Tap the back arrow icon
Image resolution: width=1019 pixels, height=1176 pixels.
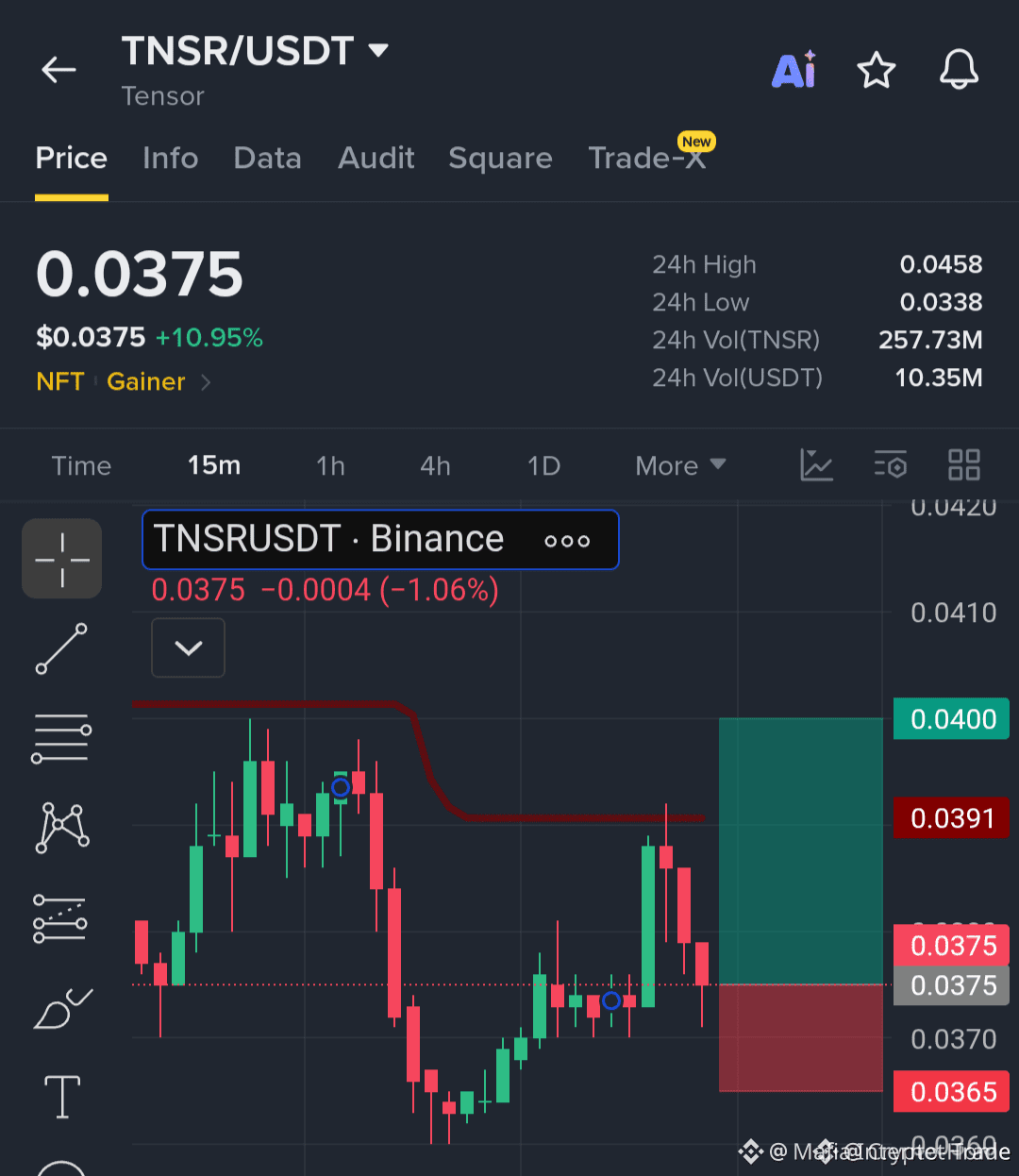(58, 70)
